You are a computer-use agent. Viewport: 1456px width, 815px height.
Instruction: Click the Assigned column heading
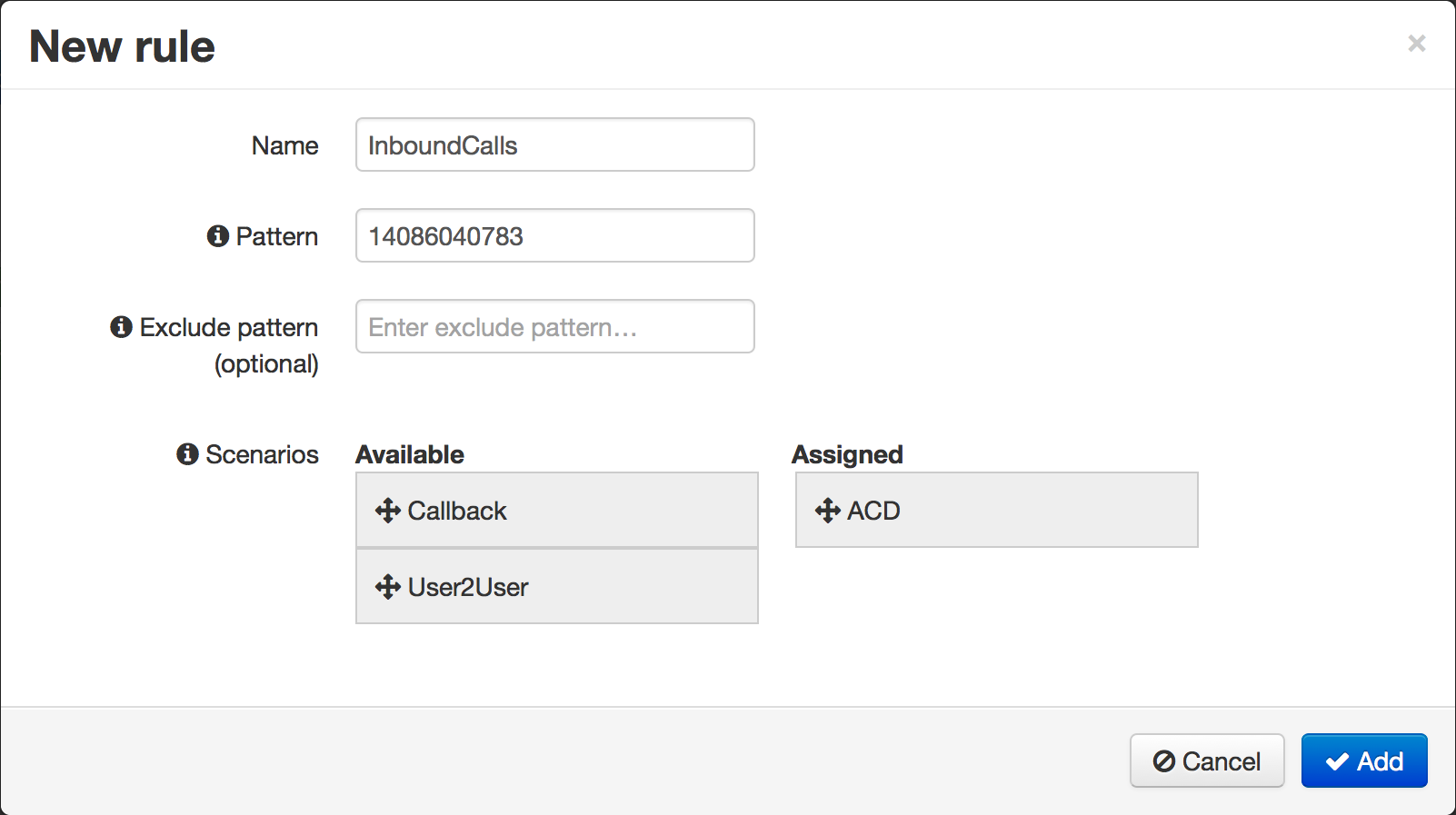[x=847, y=454]
